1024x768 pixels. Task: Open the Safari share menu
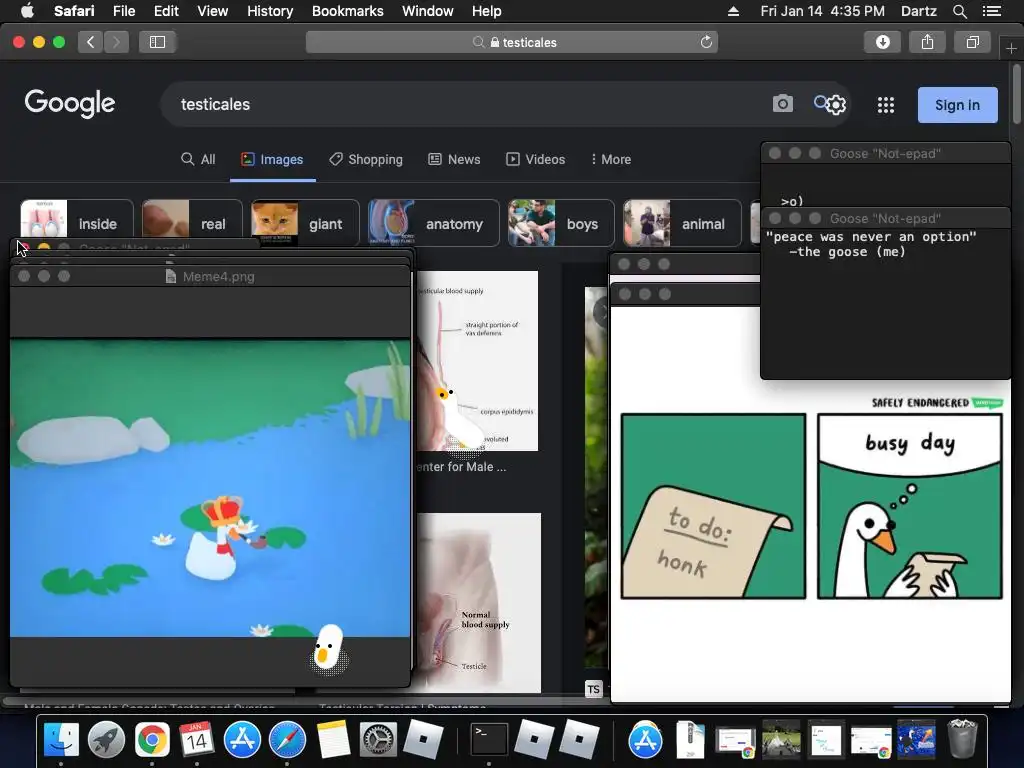click(x=927, y=42)
